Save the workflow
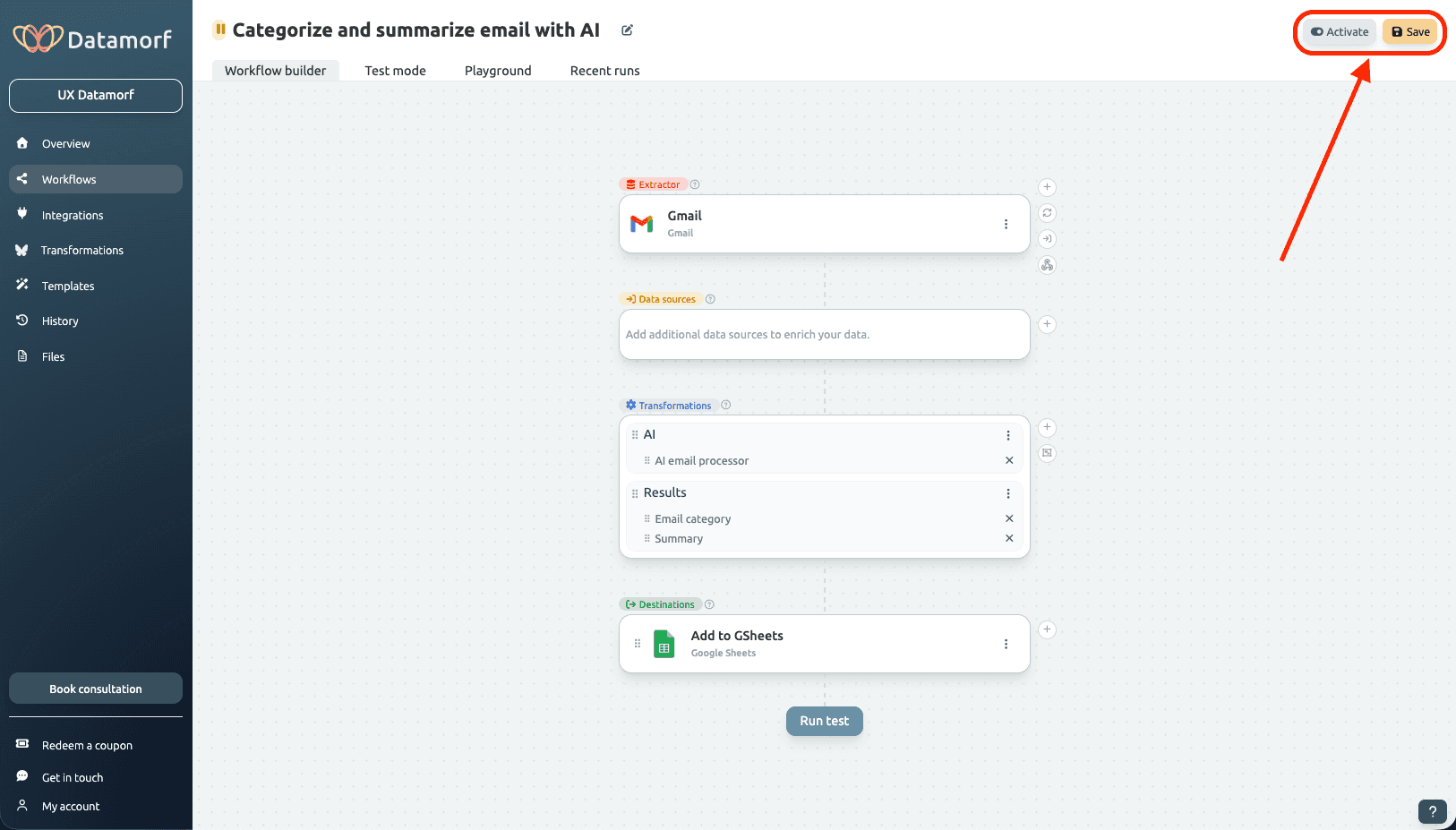This screenshot has width=1456, height=830. coord(1410,32)
